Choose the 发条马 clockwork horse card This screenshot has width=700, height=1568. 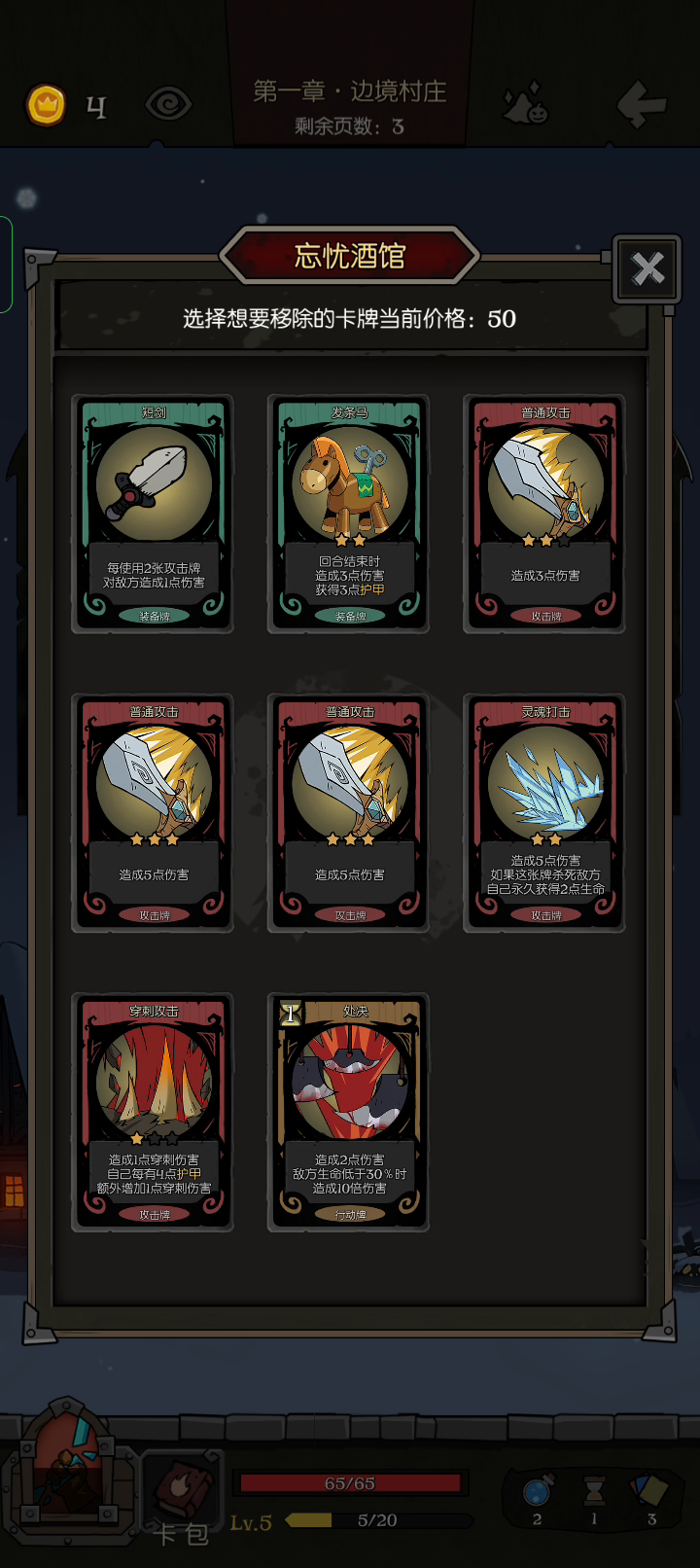tap(349, 514)
